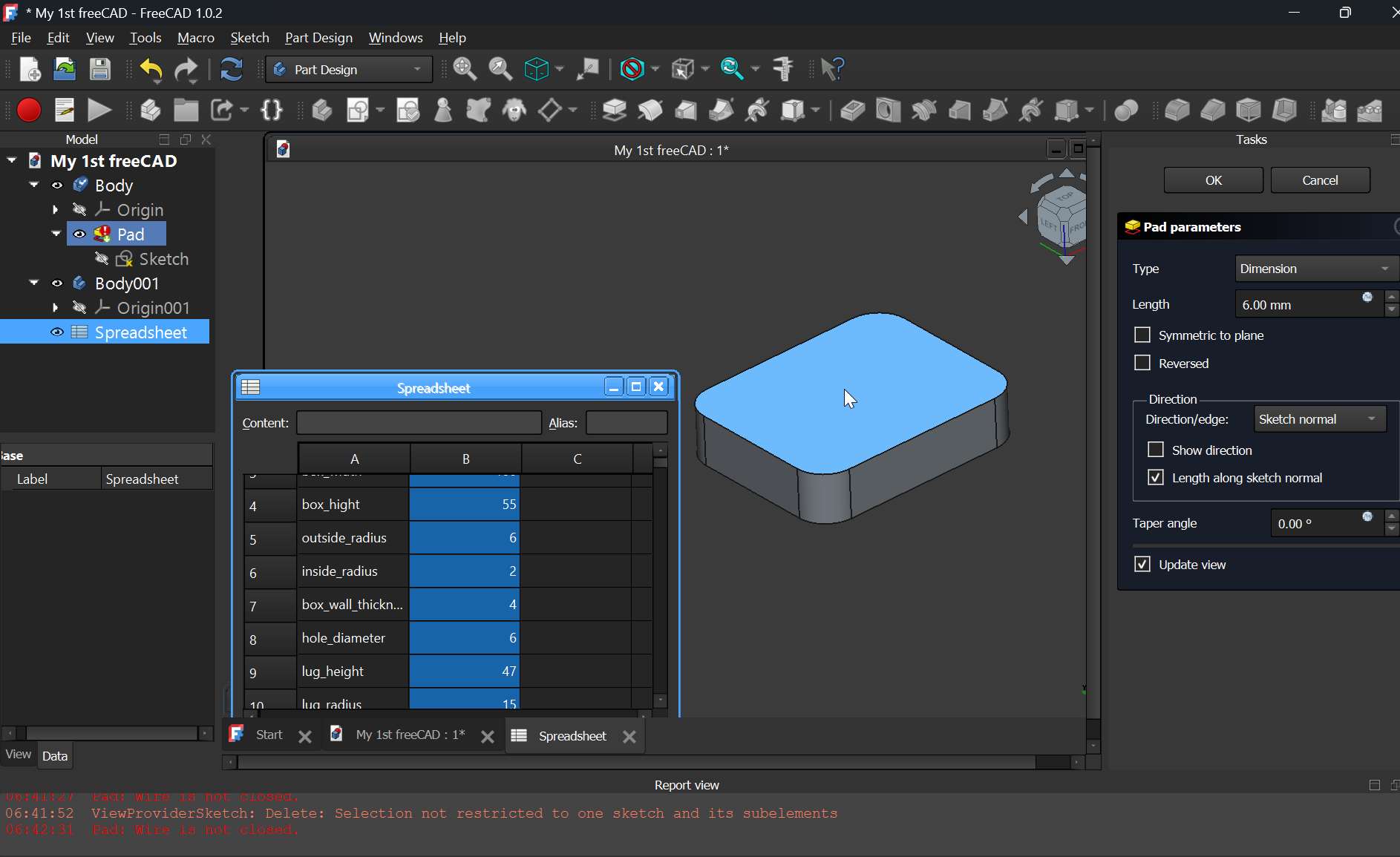The image size is (1400, 857).
Task: Open the Type Dimension dropdown
Action: 1315,269
